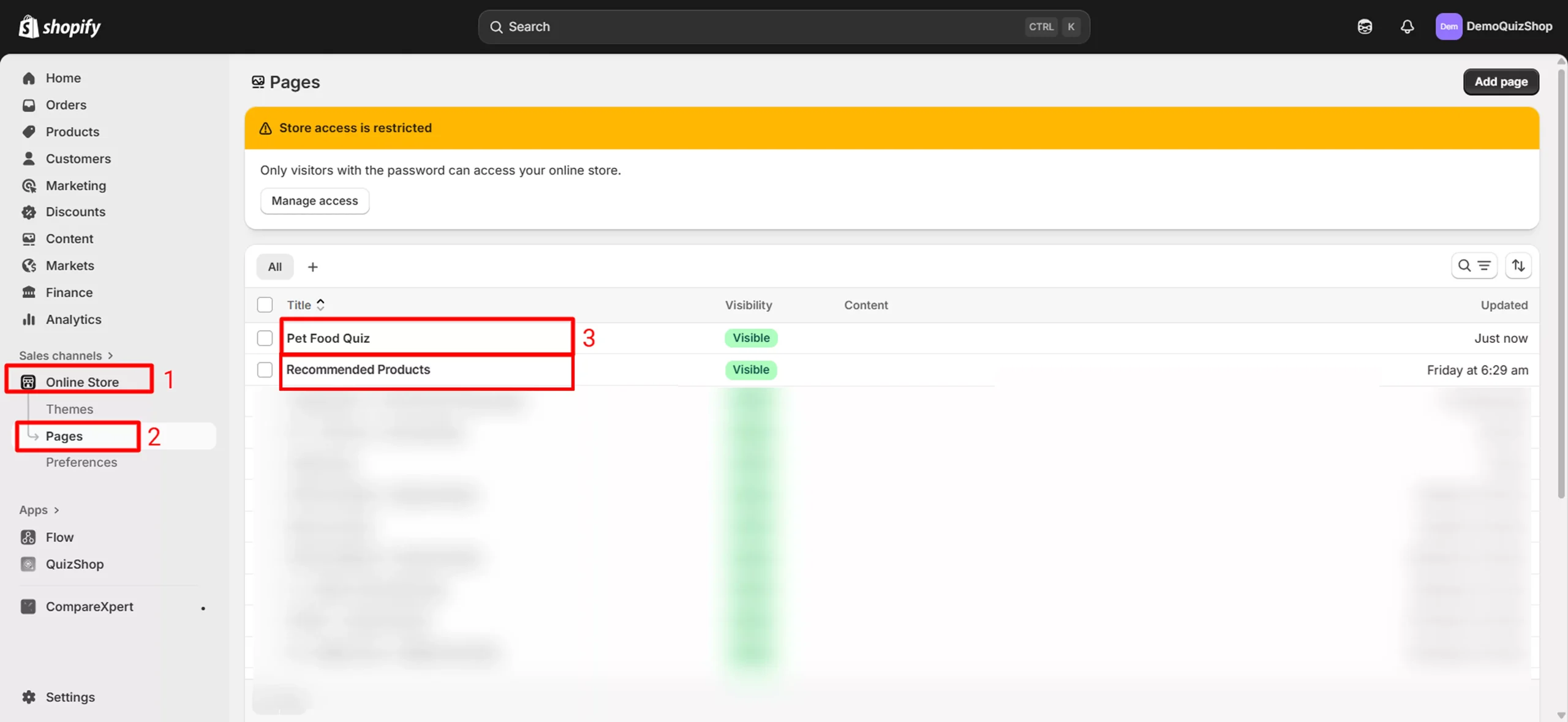Tick the Pet Food Quiz row checkbox
The image size is (1568, 722).
coord(265,338)
